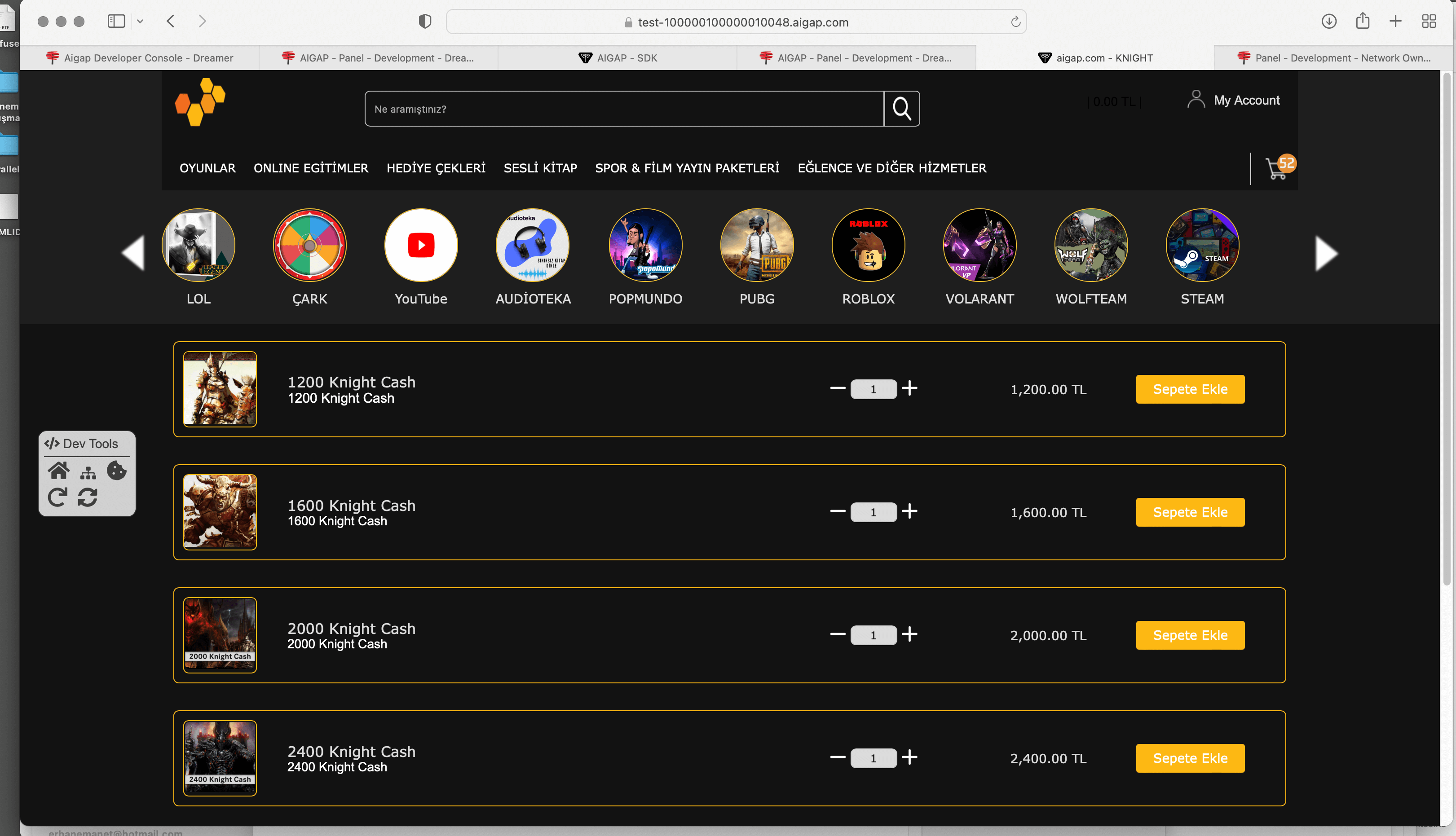This screenshot has height=836, width=1456.
Task: Increase quantity for 2400 Knight Cash
Action: click(909, 757)
